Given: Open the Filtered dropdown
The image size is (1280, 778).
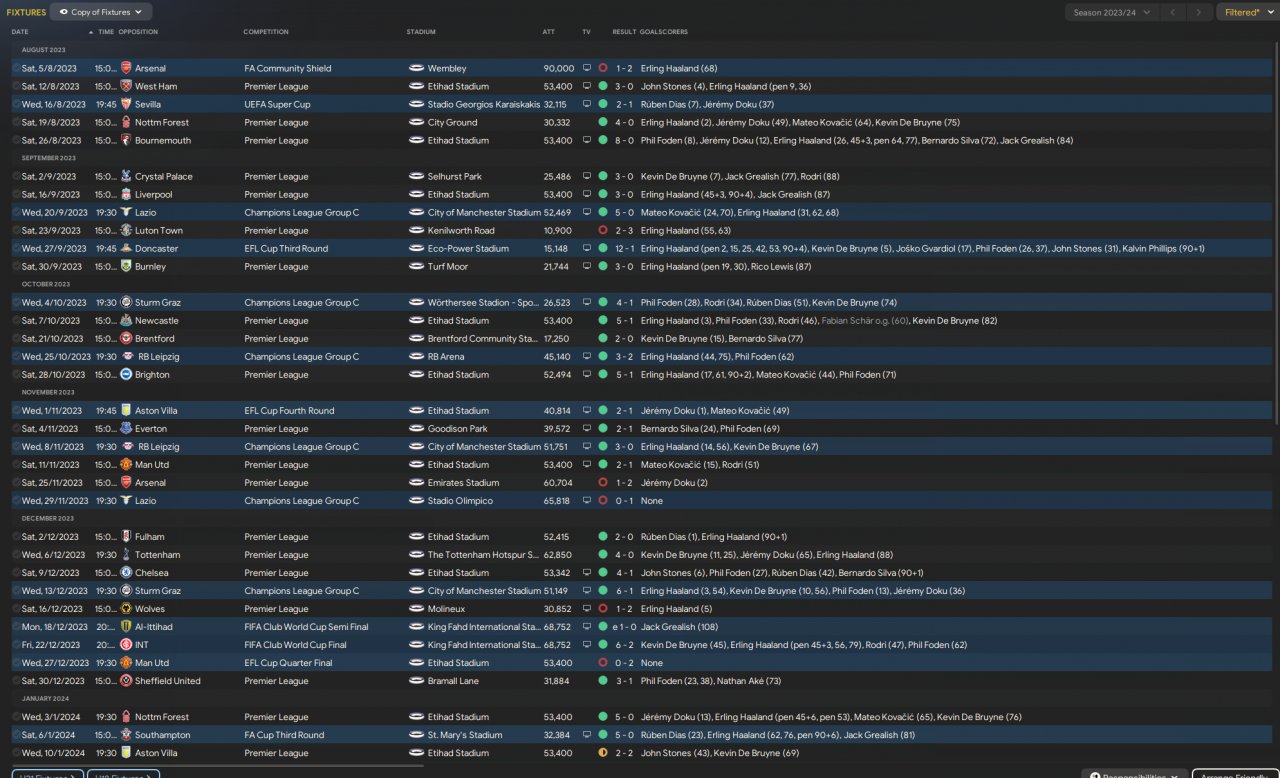Looking at the screenshot, I should point(1246,12).
